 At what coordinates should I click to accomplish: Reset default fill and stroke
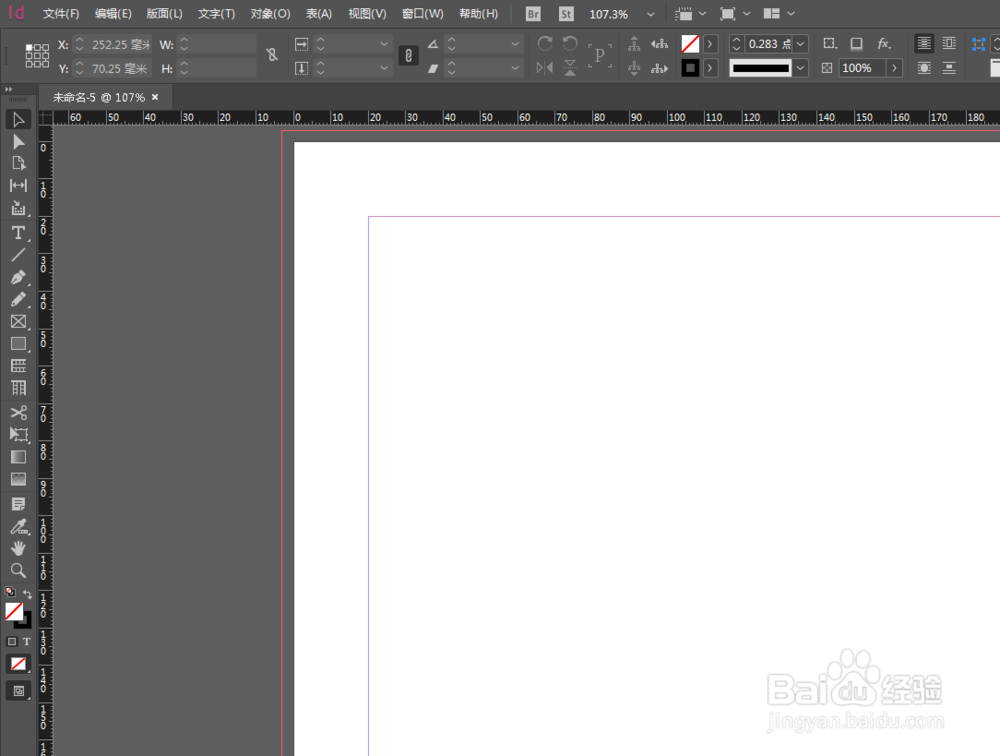[x=10, y=591]
